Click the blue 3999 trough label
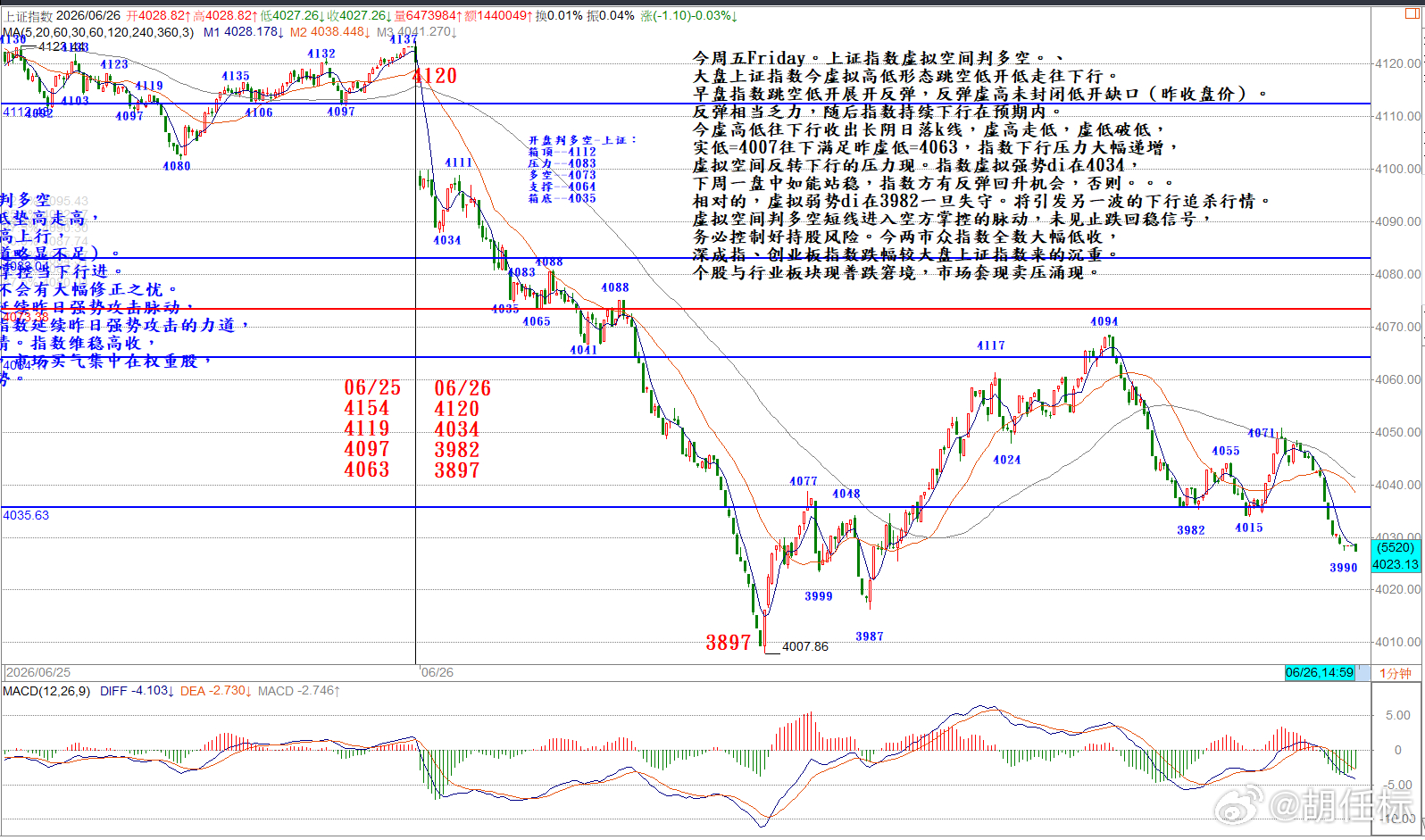Screen dimensions: 1425x840 819,596
